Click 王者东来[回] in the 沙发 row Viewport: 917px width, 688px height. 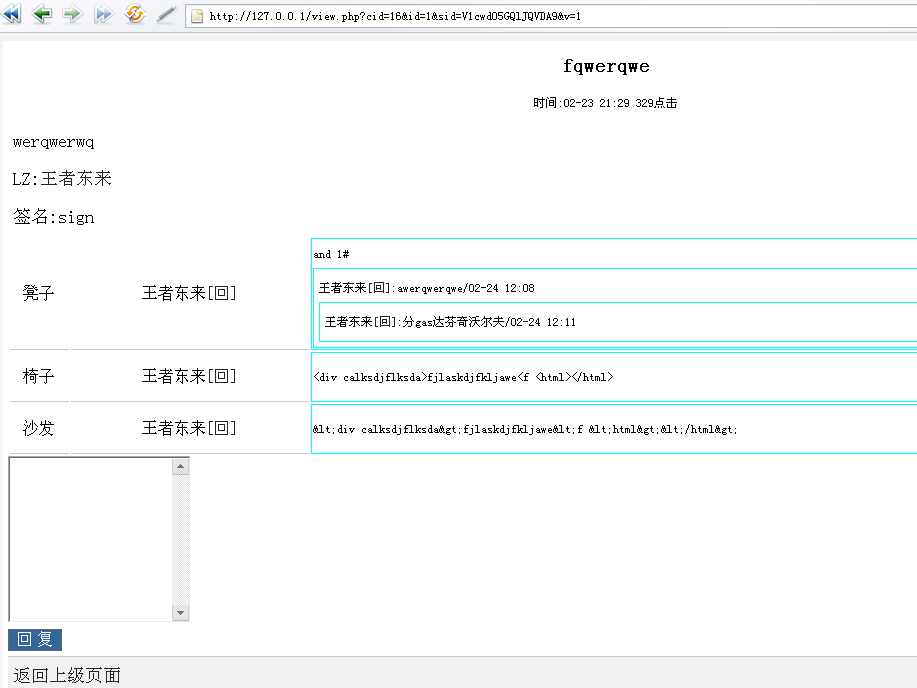(189, 428)
